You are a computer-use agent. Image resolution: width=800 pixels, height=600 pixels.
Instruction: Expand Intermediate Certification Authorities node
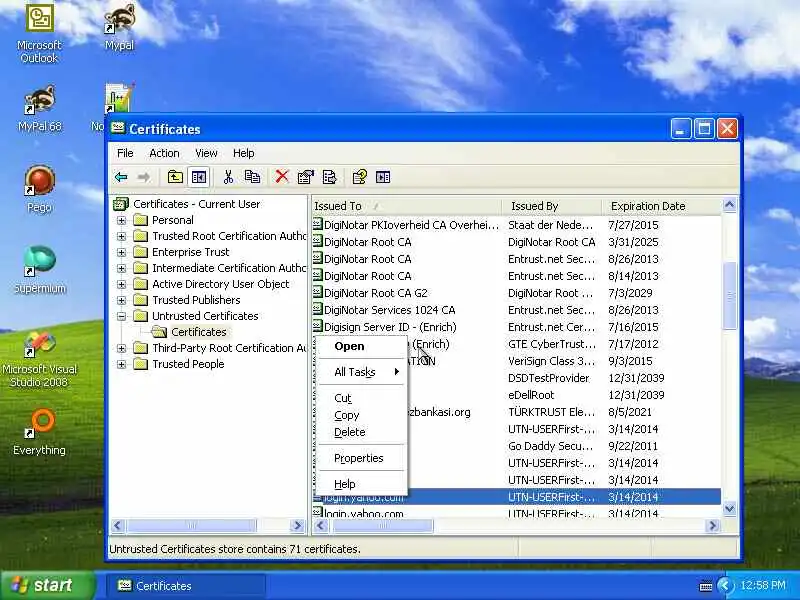[121, 268]
